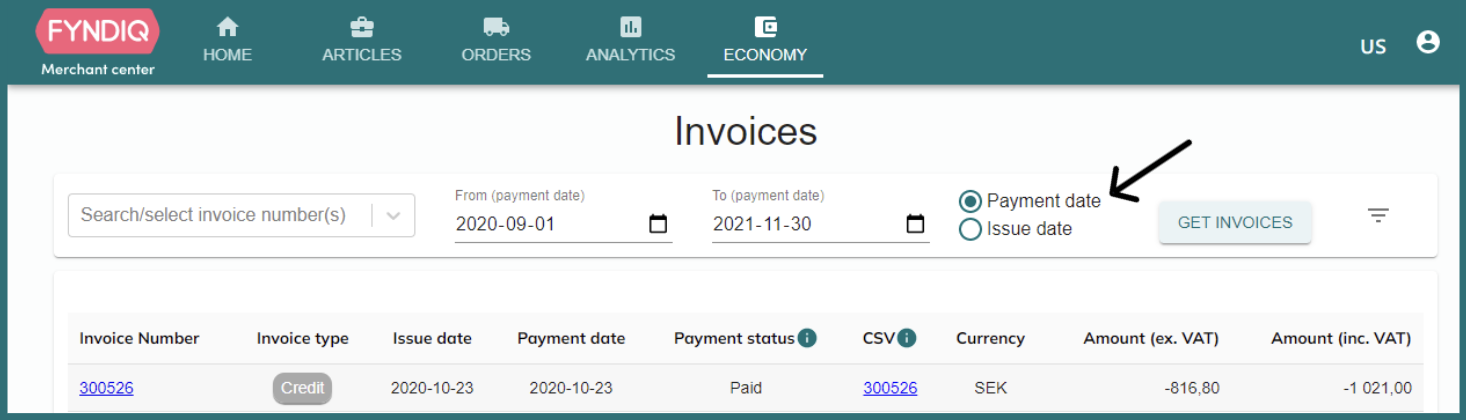Image resolution: width=1466 pixels, height=420 pixels.
Task: Open the To date calendar picker icon
Action: [x=915, y=224]
